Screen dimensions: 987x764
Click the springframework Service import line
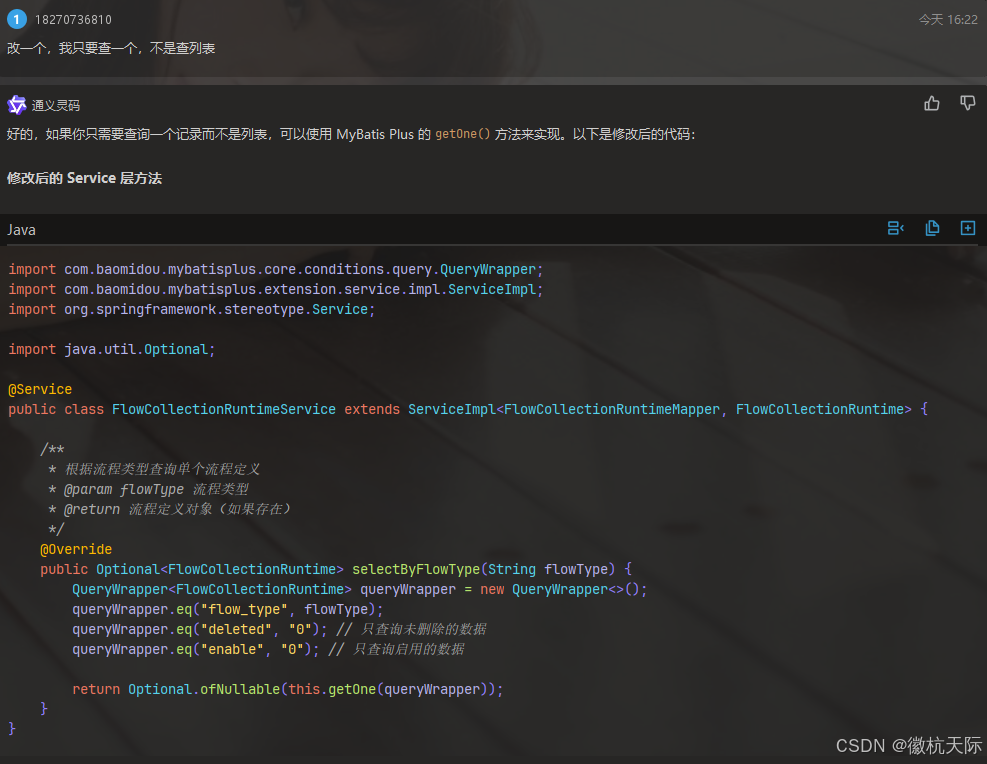tap(191, 310)
